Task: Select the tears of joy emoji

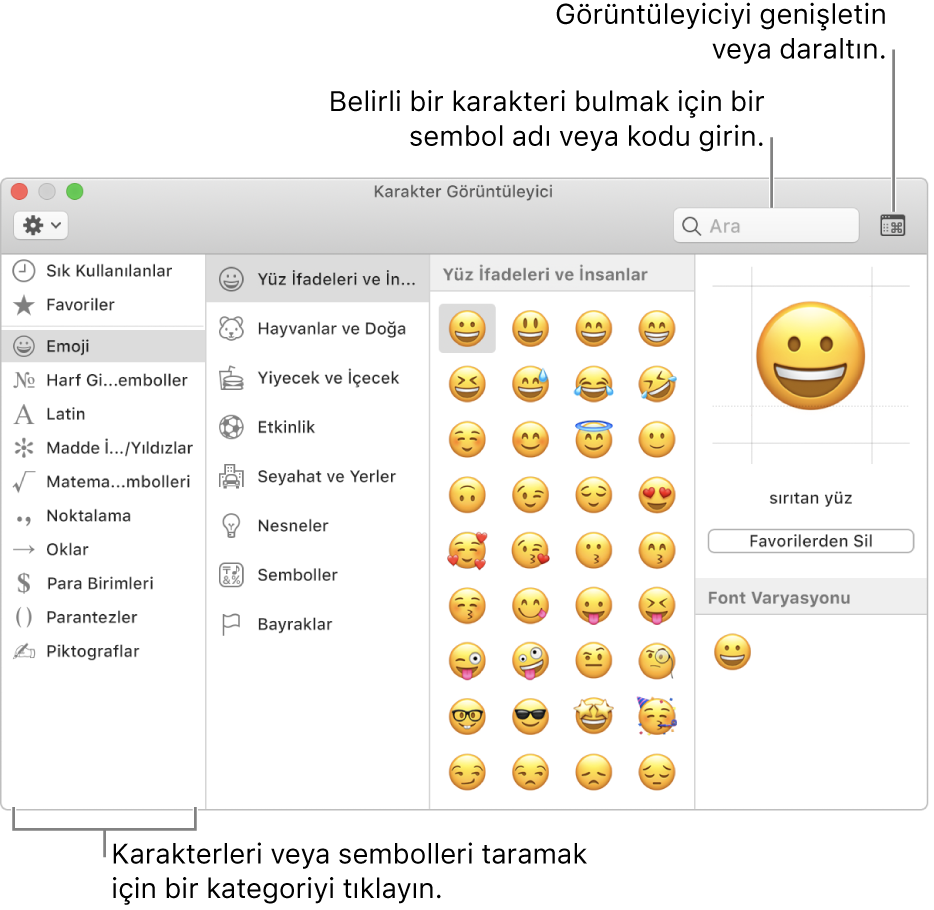Action: tap(594, 384)
